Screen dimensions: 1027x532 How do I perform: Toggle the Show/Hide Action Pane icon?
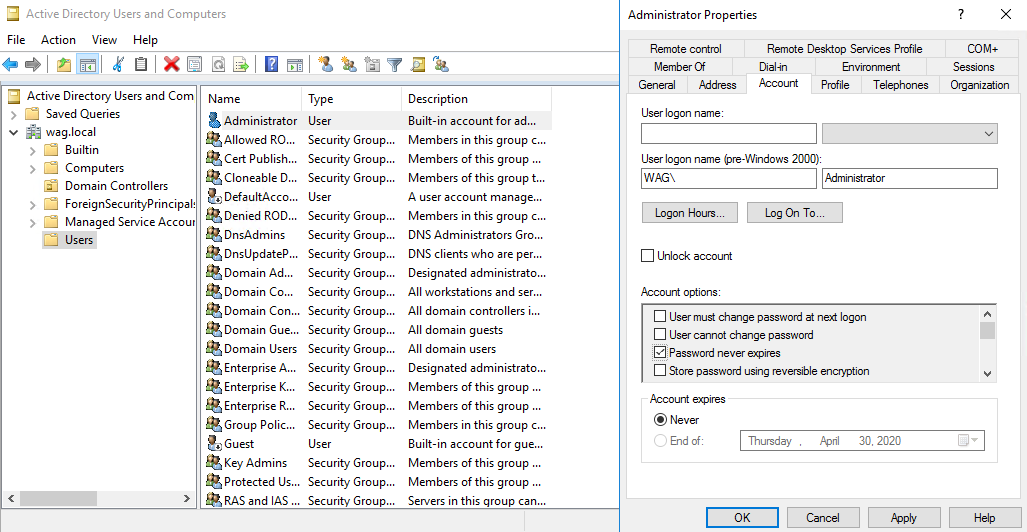295,64
